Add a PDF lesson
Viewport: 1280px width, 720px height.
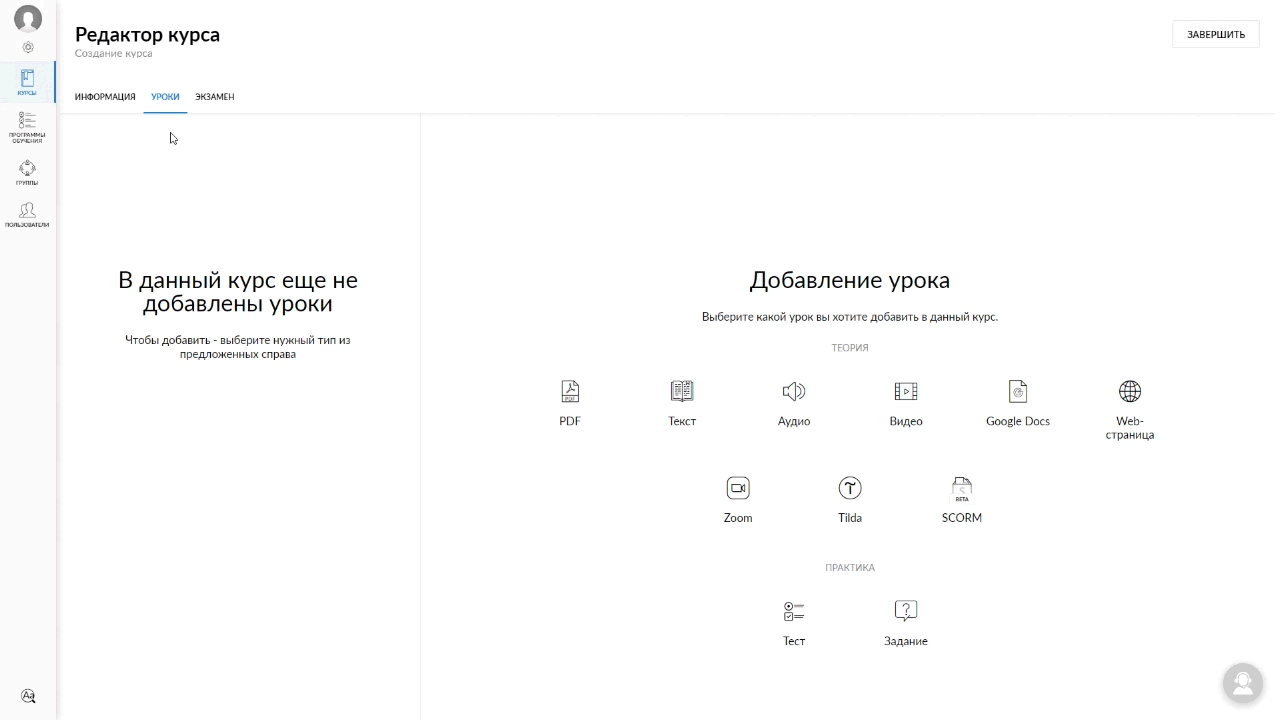click(x=570, y=403)
